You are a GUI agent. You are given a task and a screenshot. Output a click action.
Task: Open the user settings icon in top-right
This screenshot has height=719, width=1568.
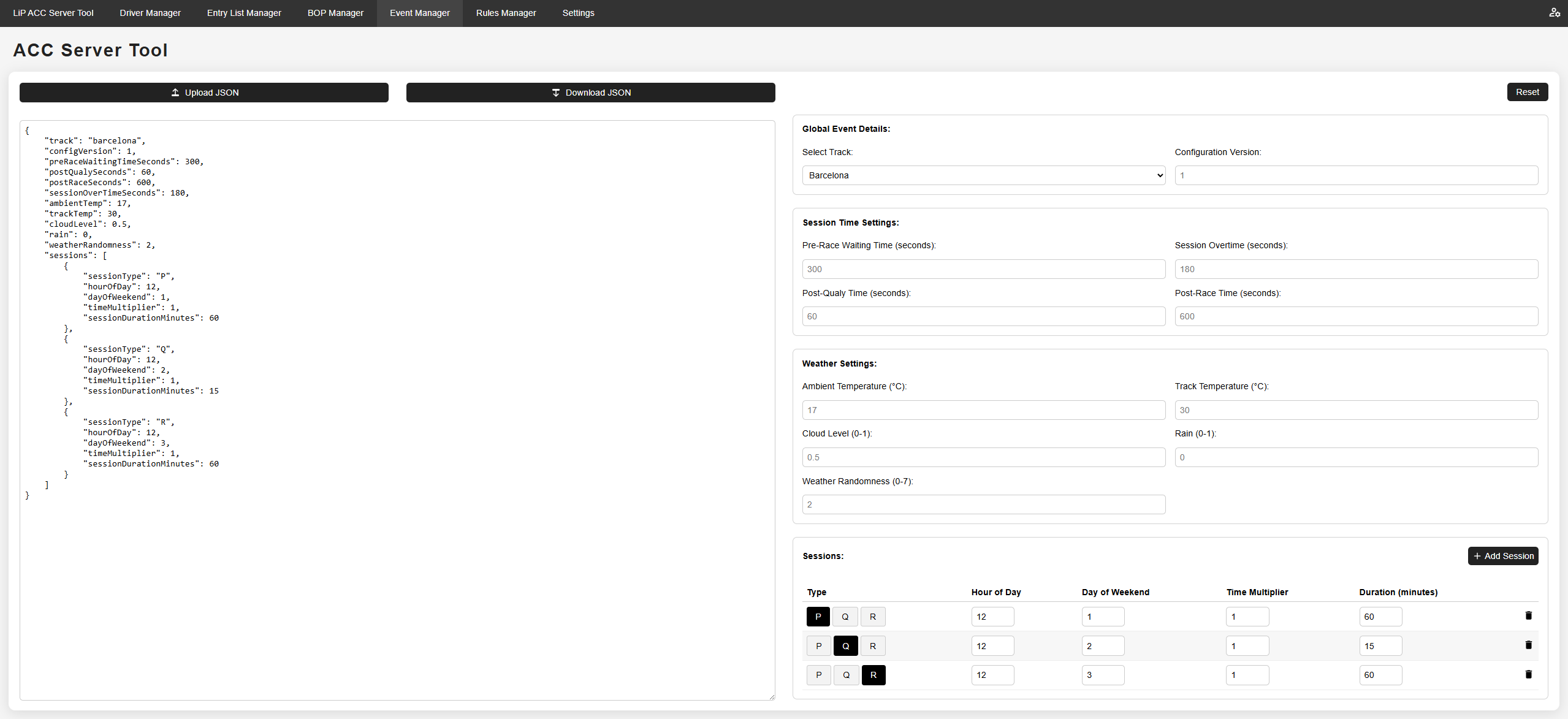coord(1555,13)
